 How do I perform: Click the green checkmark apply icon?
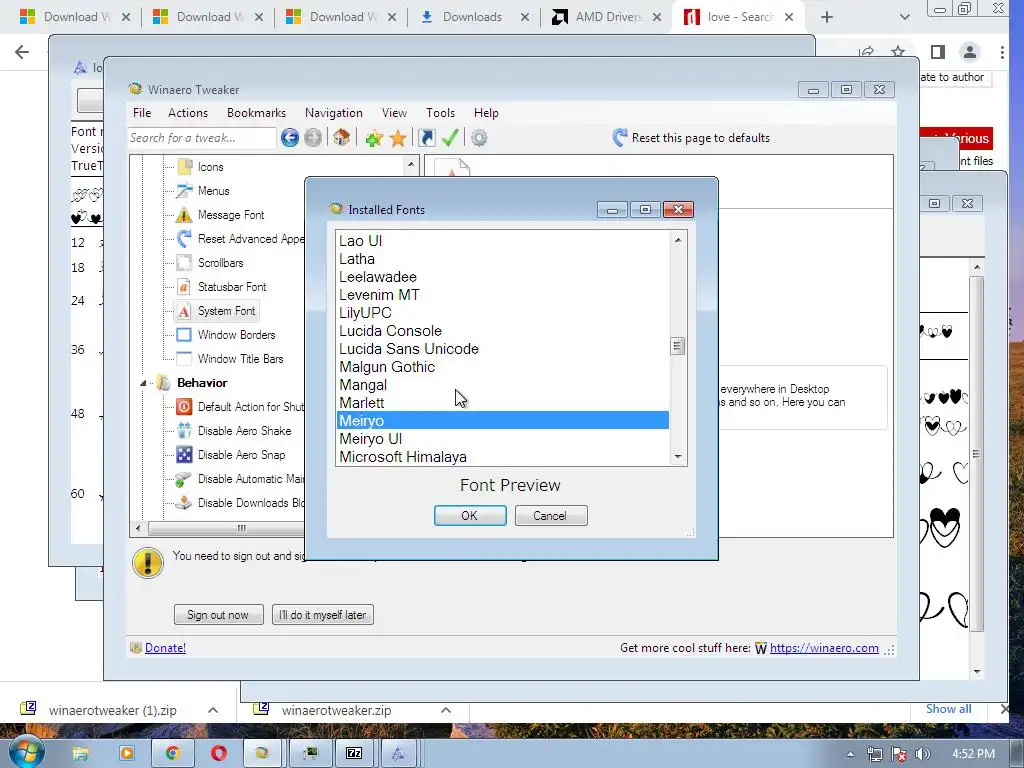pos(450,138)
